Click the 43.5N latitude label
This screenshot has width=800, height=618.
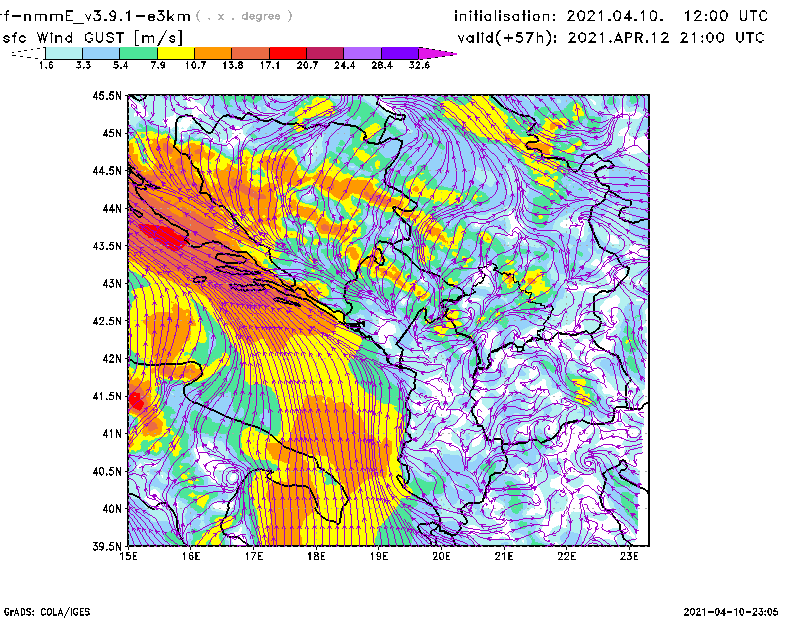[107, 246]
